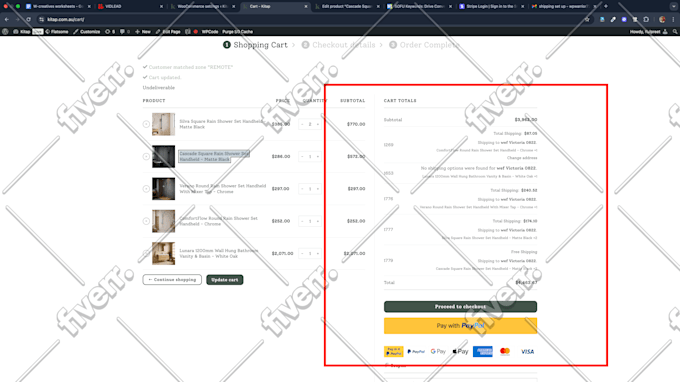Increase quantity of Lunara Wall Hung Vanity
680x382 pixels.
point(318,253)
